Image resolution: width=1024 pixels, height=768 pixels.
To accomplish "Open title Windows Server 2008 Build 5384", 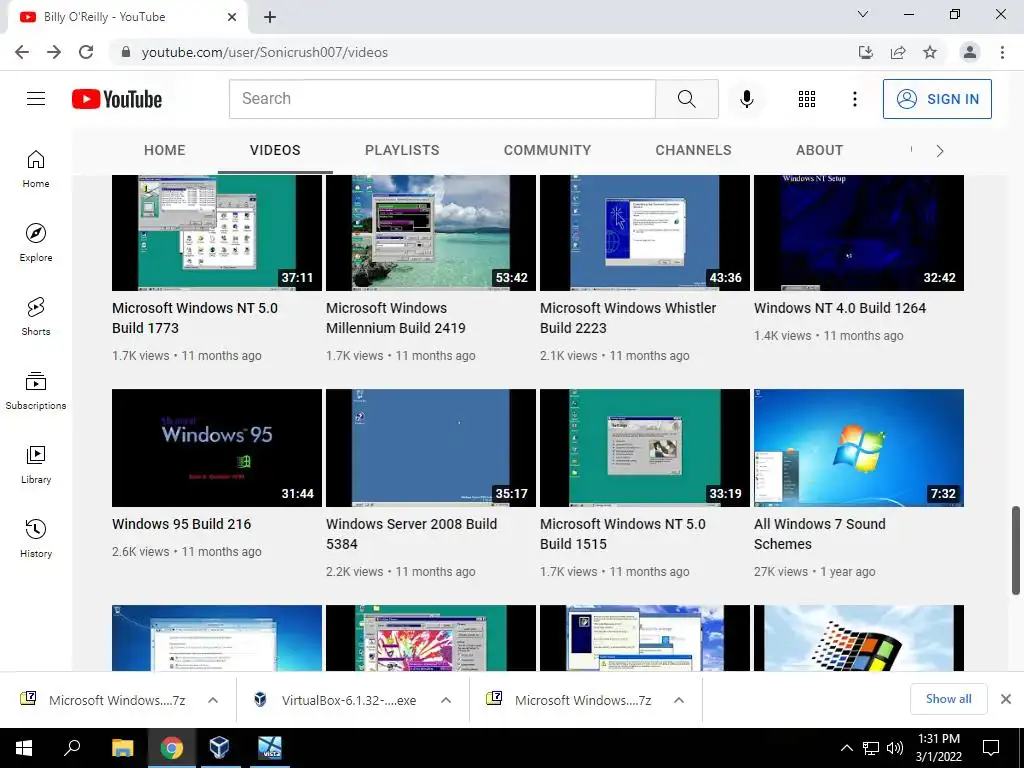I will pos(411,534).
